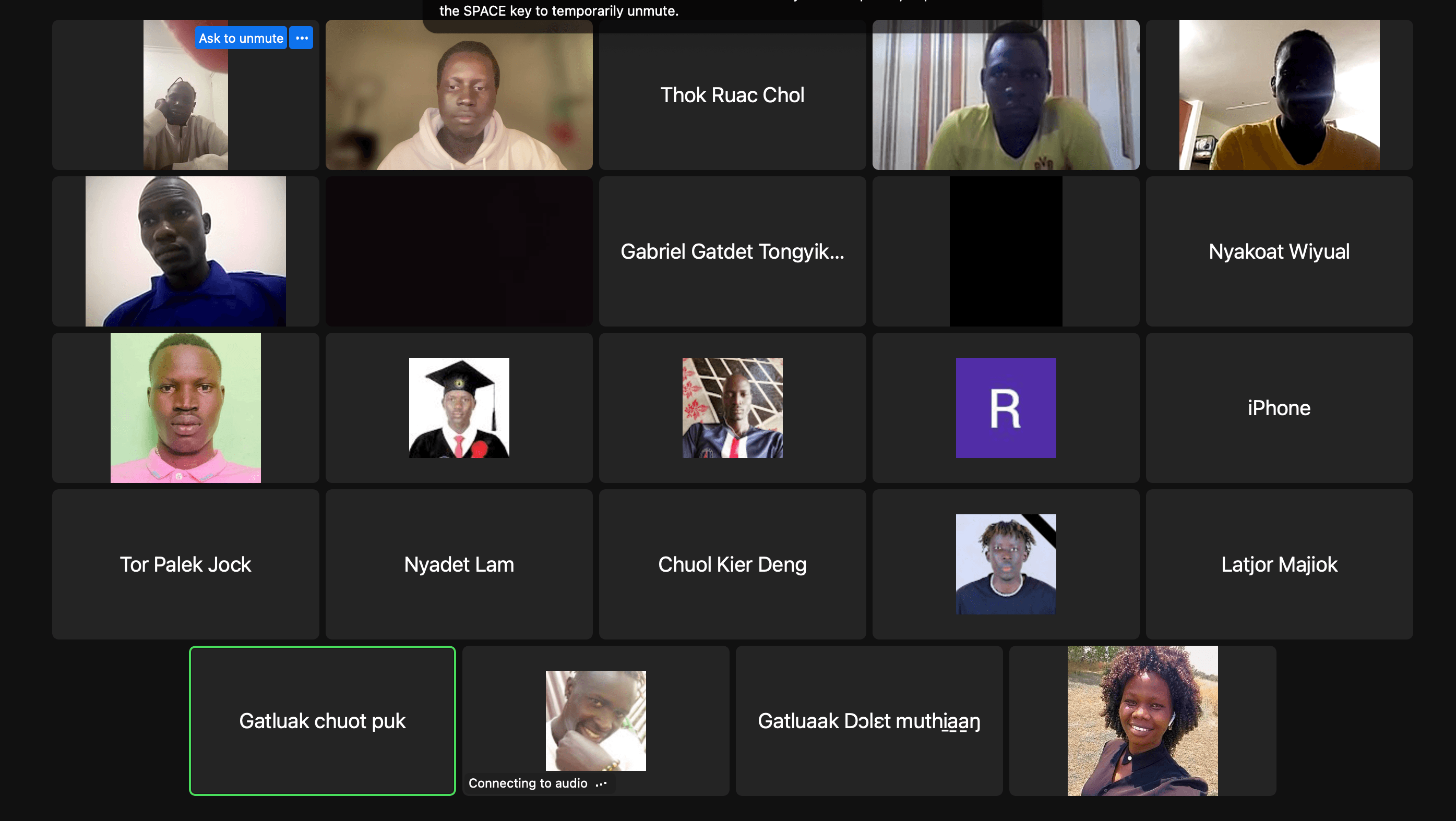Click the video with striped curtains background
This screenshot has height=821, width=1456.
(1006, 95)
